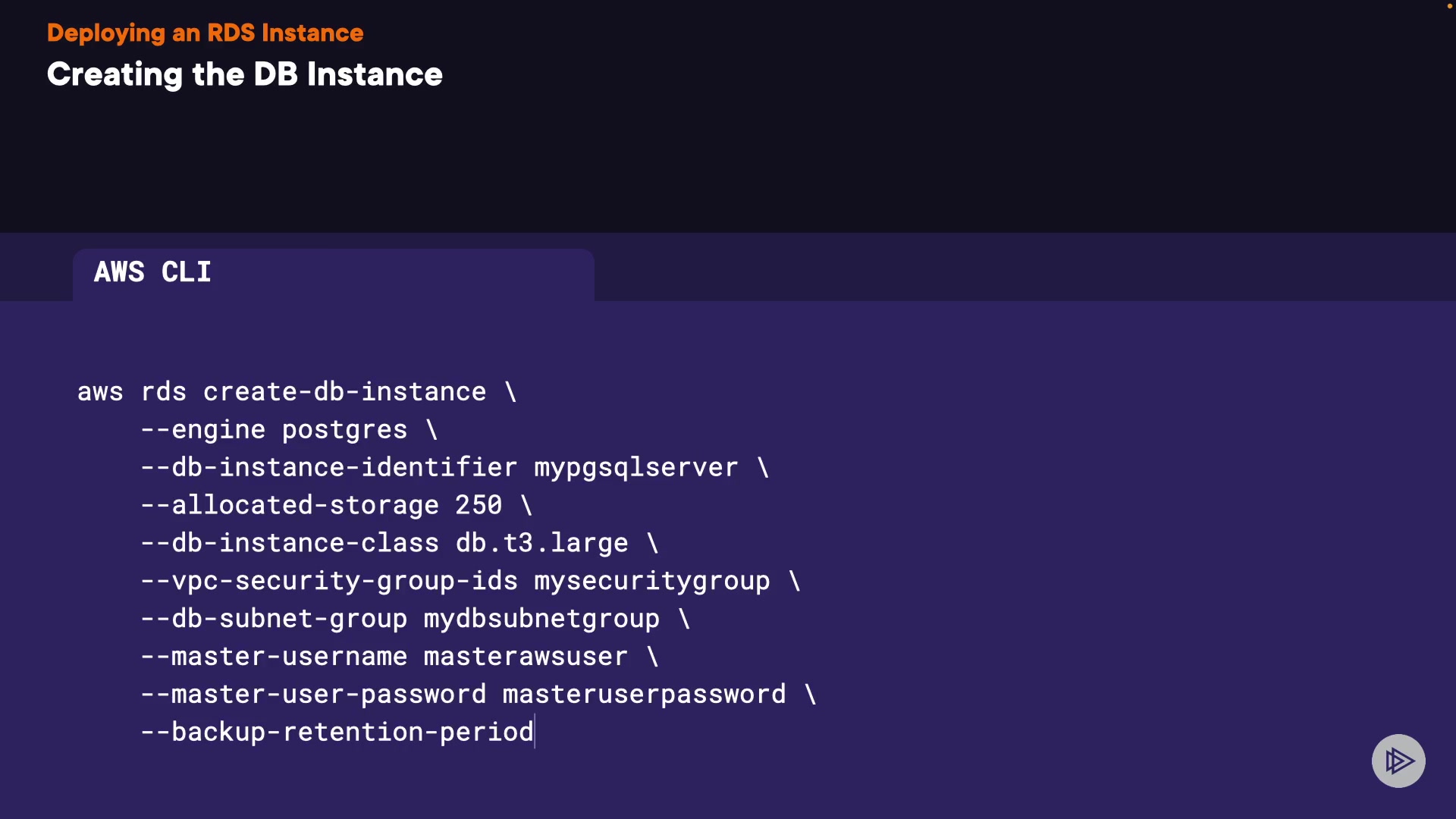This screenshot has height=819, width=1456.
Task: Click the allocated-storage value 250
Action: click(478, 506)
